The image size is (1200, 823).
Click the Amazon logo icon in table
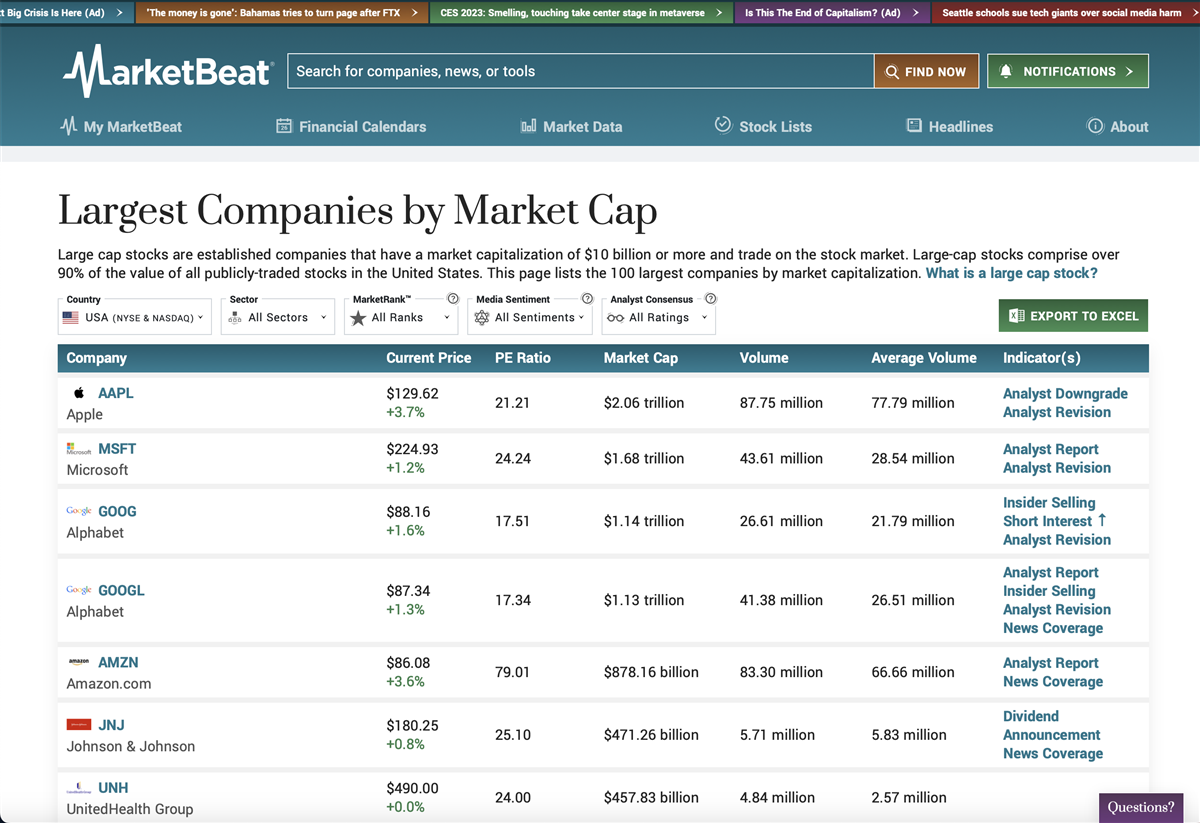click(x=79, y=662)
